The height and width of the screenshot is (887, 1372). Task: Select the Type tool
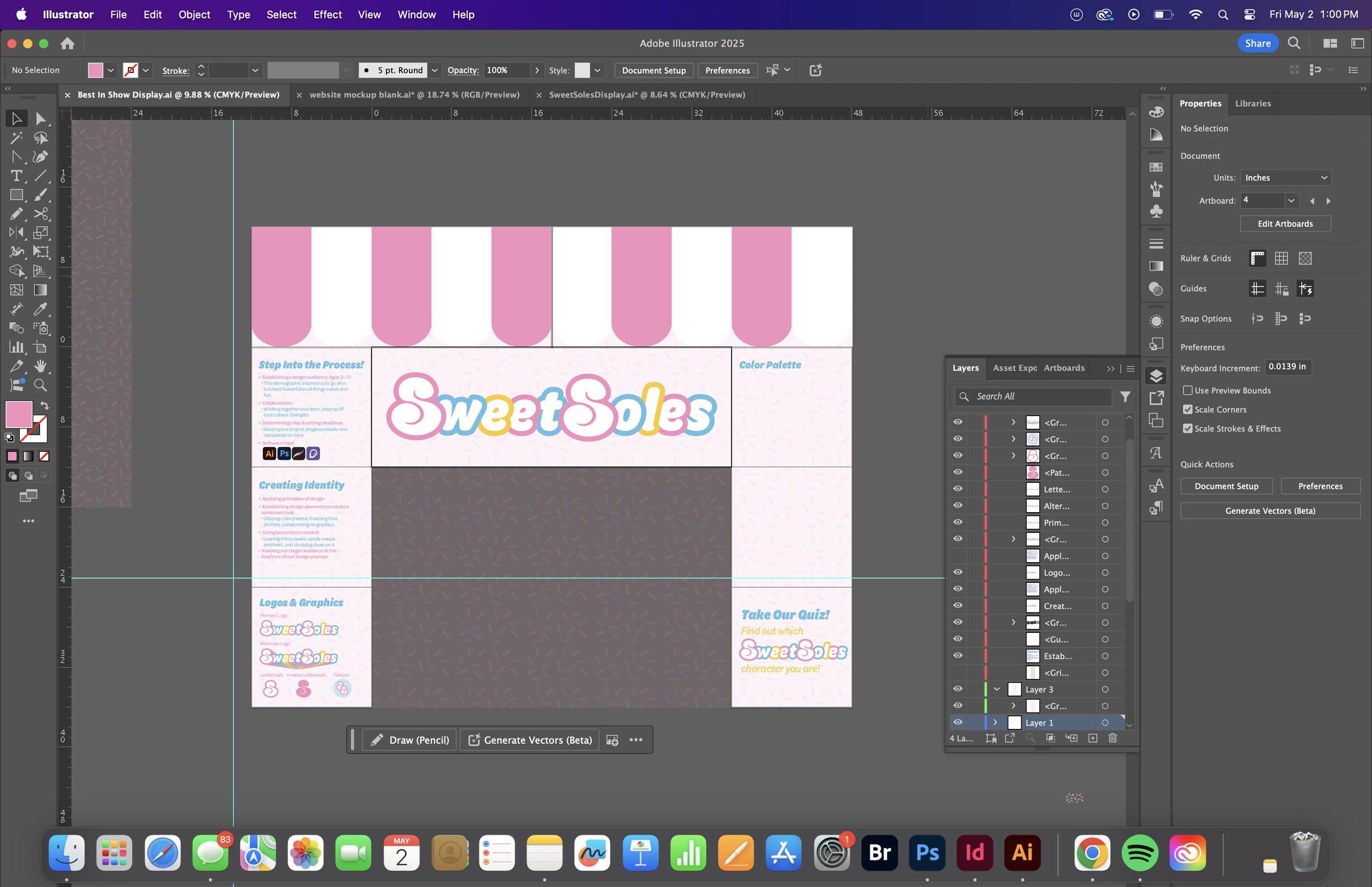(16, 176)
